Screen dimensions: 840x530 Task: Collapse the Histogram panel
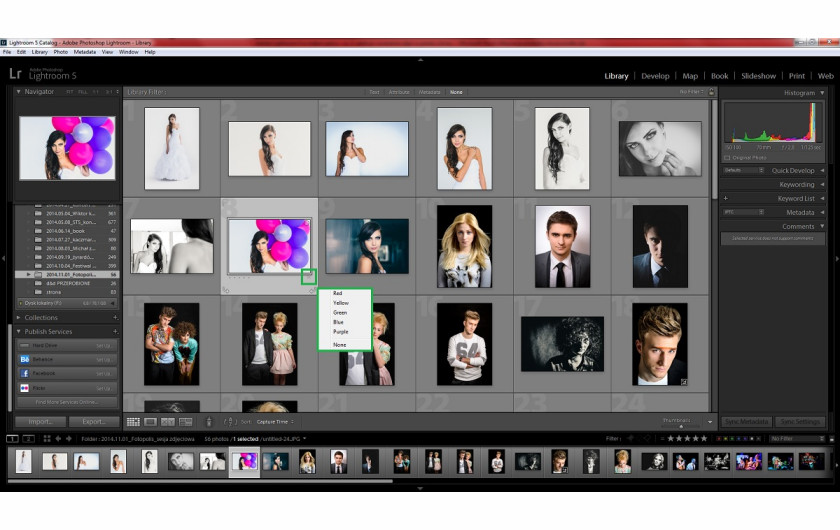point(822,93)
